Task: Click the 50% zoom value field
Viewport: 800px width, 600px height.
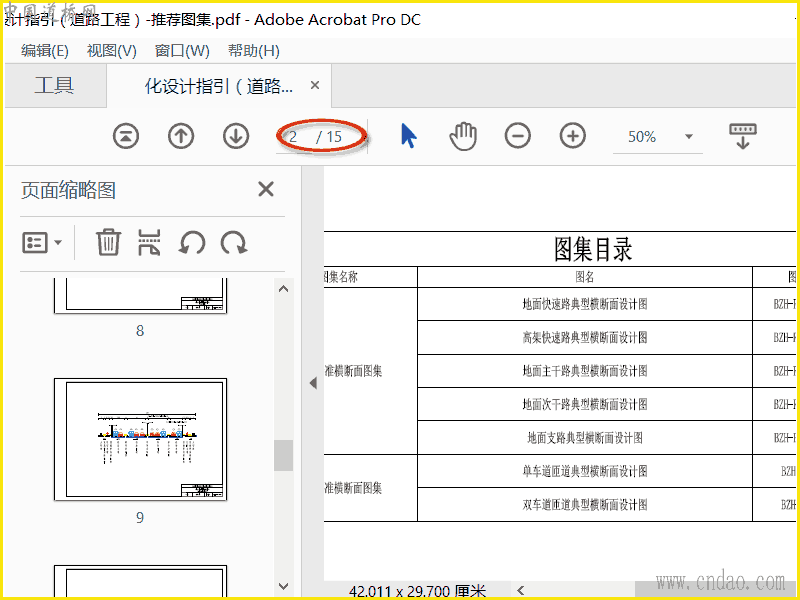Action: click(x=642, y=137)
